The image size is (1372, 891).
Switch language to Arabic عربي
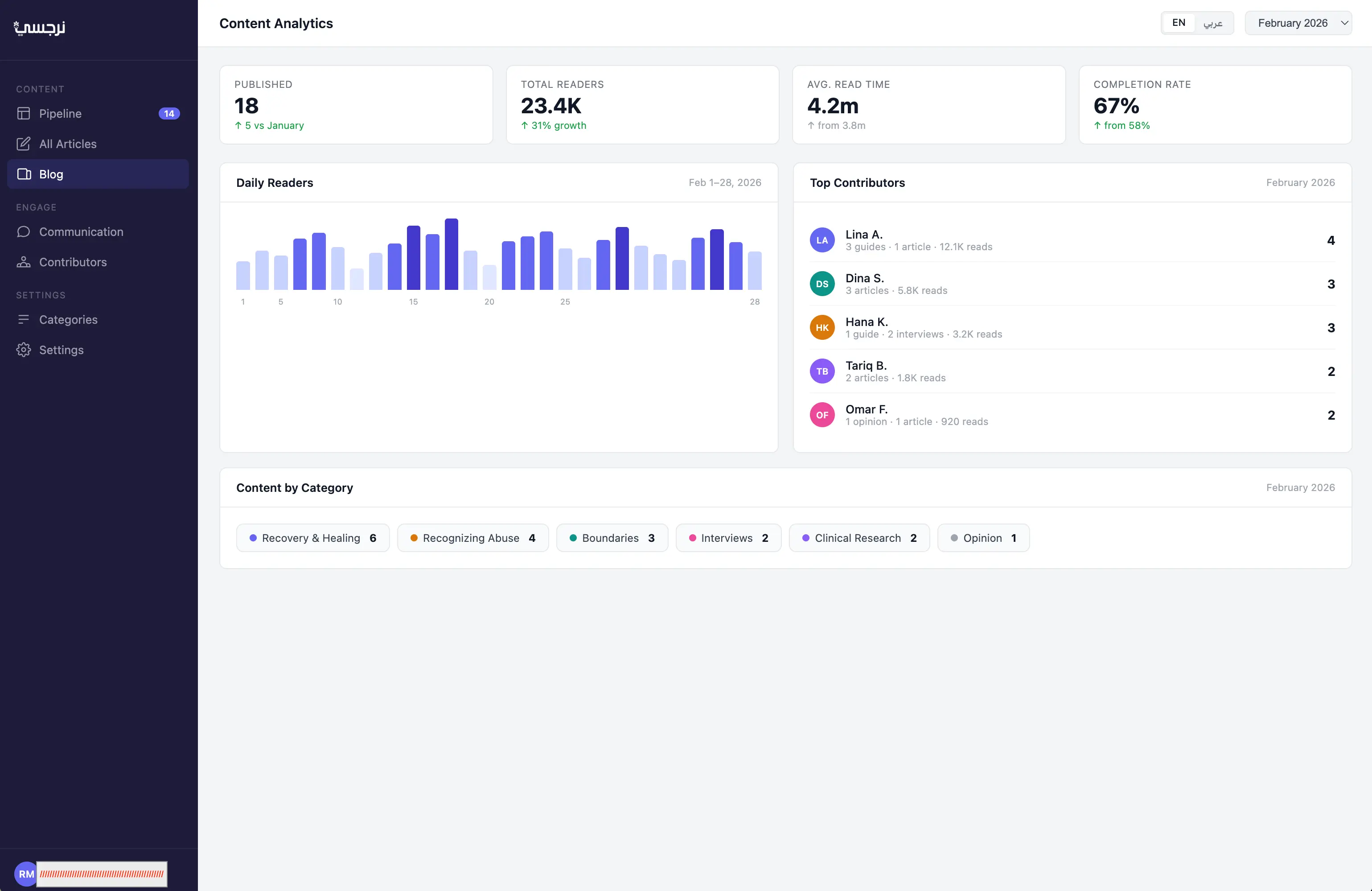coord(1212,23)
